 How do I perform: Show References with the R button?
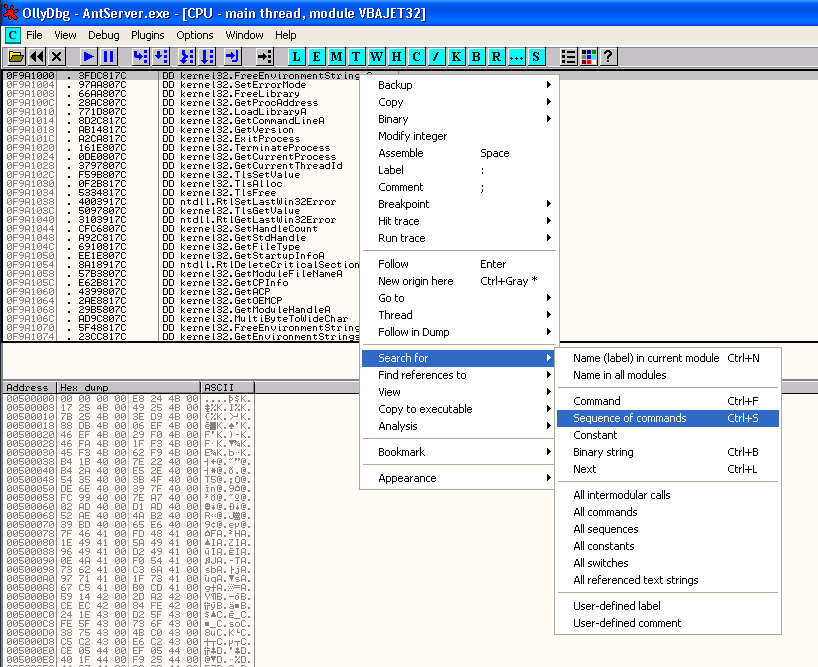point(496,56)
